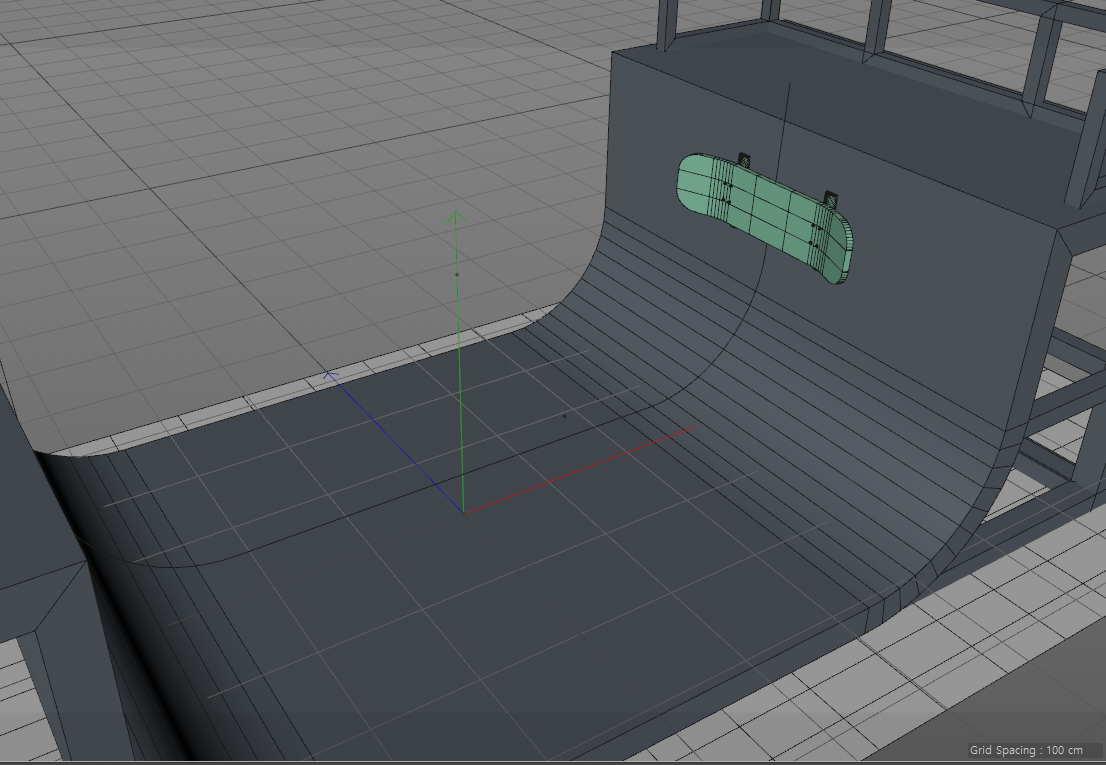Click the origin where the axes meet
This screenshot has height=765, width=1106.
463,513
